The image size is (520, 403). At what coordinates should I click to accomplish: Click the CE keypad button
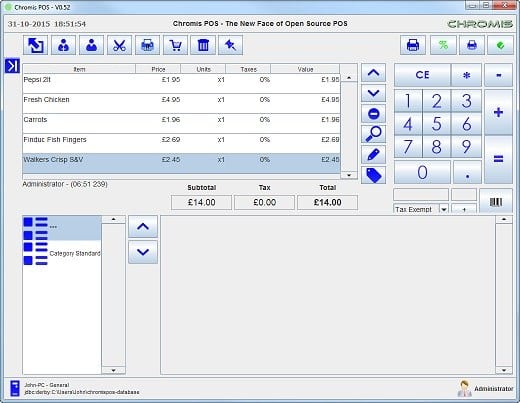[422, 75]
